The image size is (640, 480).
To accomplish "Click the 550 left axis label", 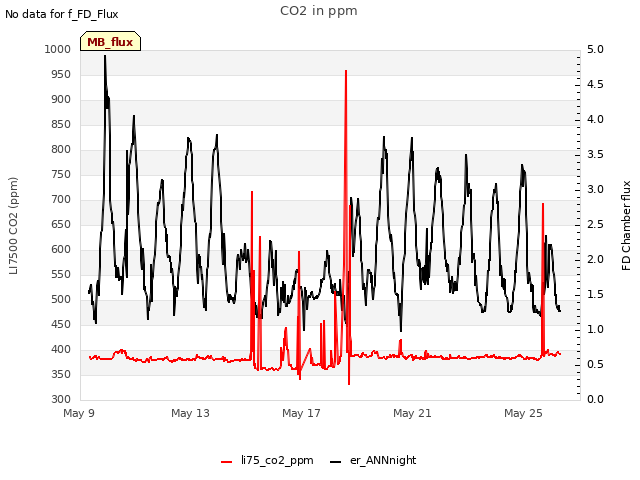I will pos(61,274).
